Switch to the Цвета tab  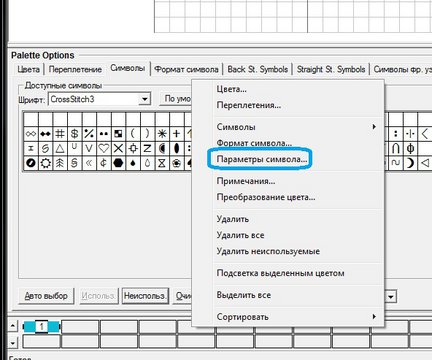tap(28, 69)
